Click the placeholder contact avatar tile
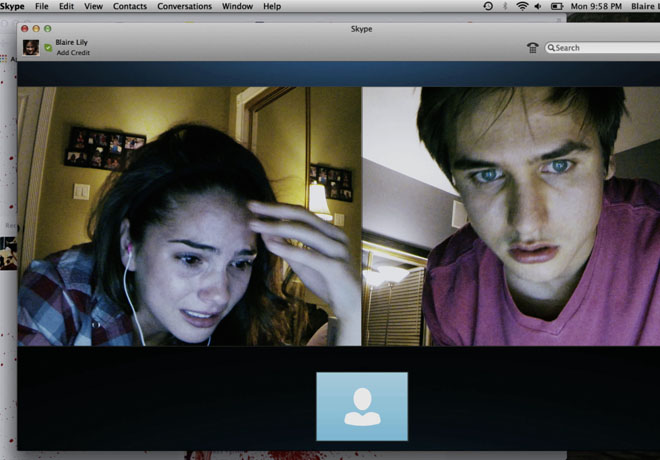Viewport: 660px width, 460px height. point(362,406)
